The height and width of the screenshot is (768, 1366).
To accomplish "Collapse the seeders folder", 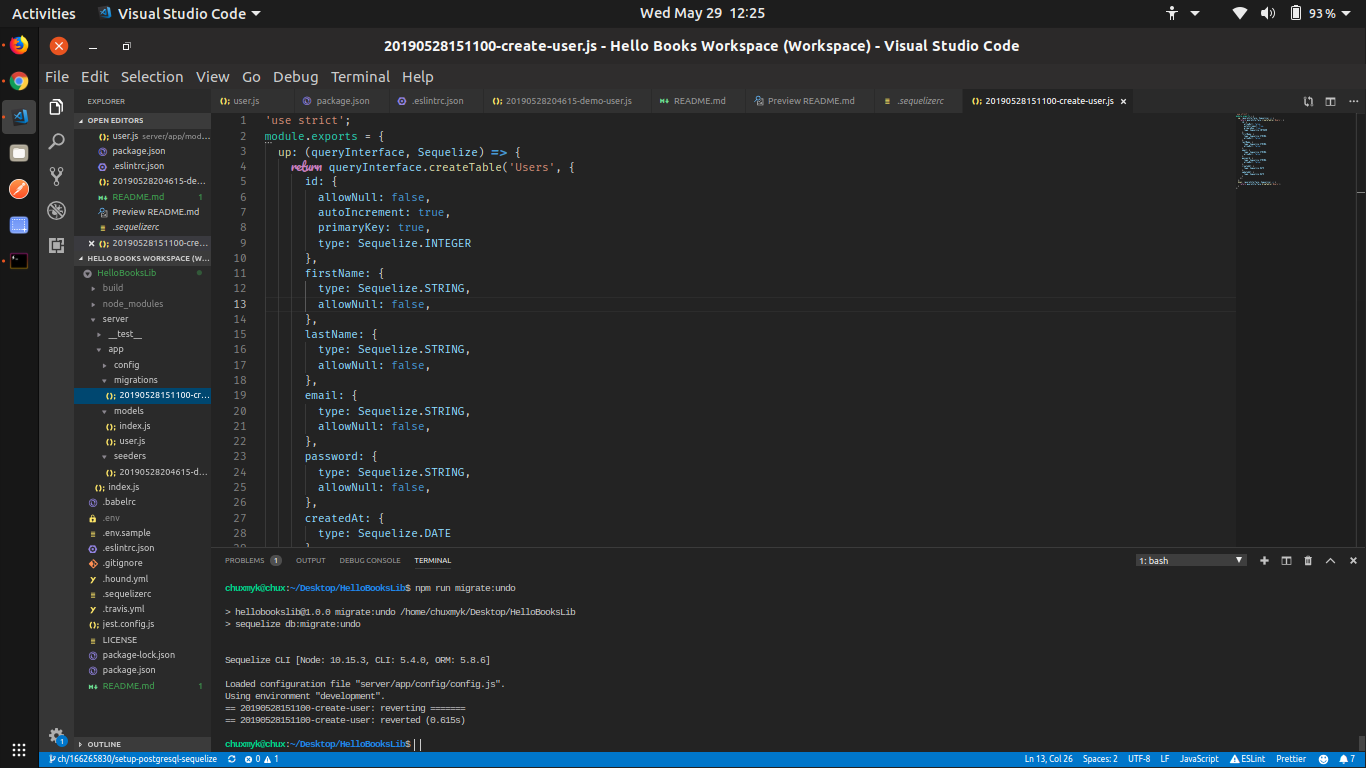I will (x=142, y=456).
